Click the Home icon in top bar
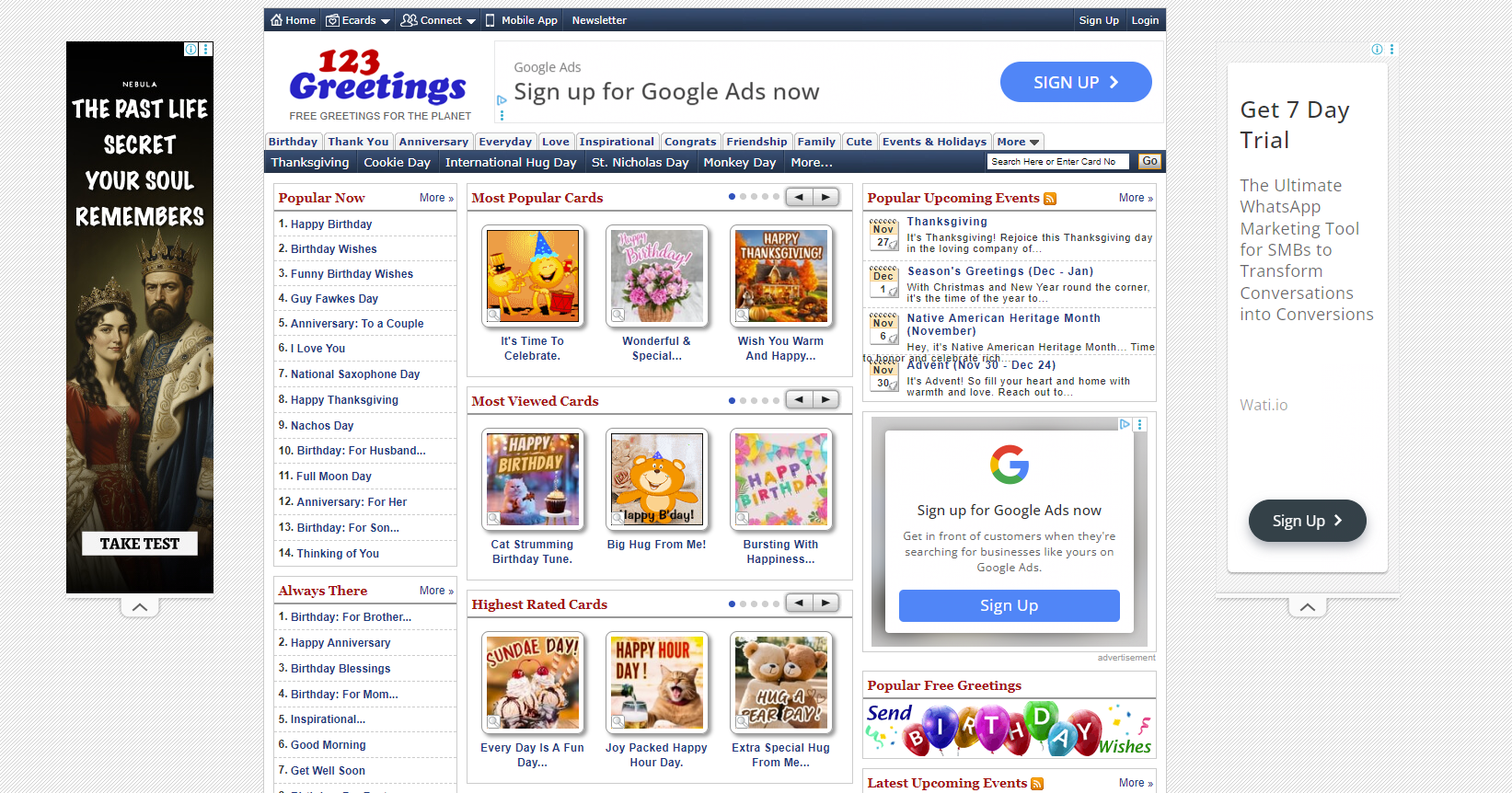1512x793 pixels. click(276, 20)
